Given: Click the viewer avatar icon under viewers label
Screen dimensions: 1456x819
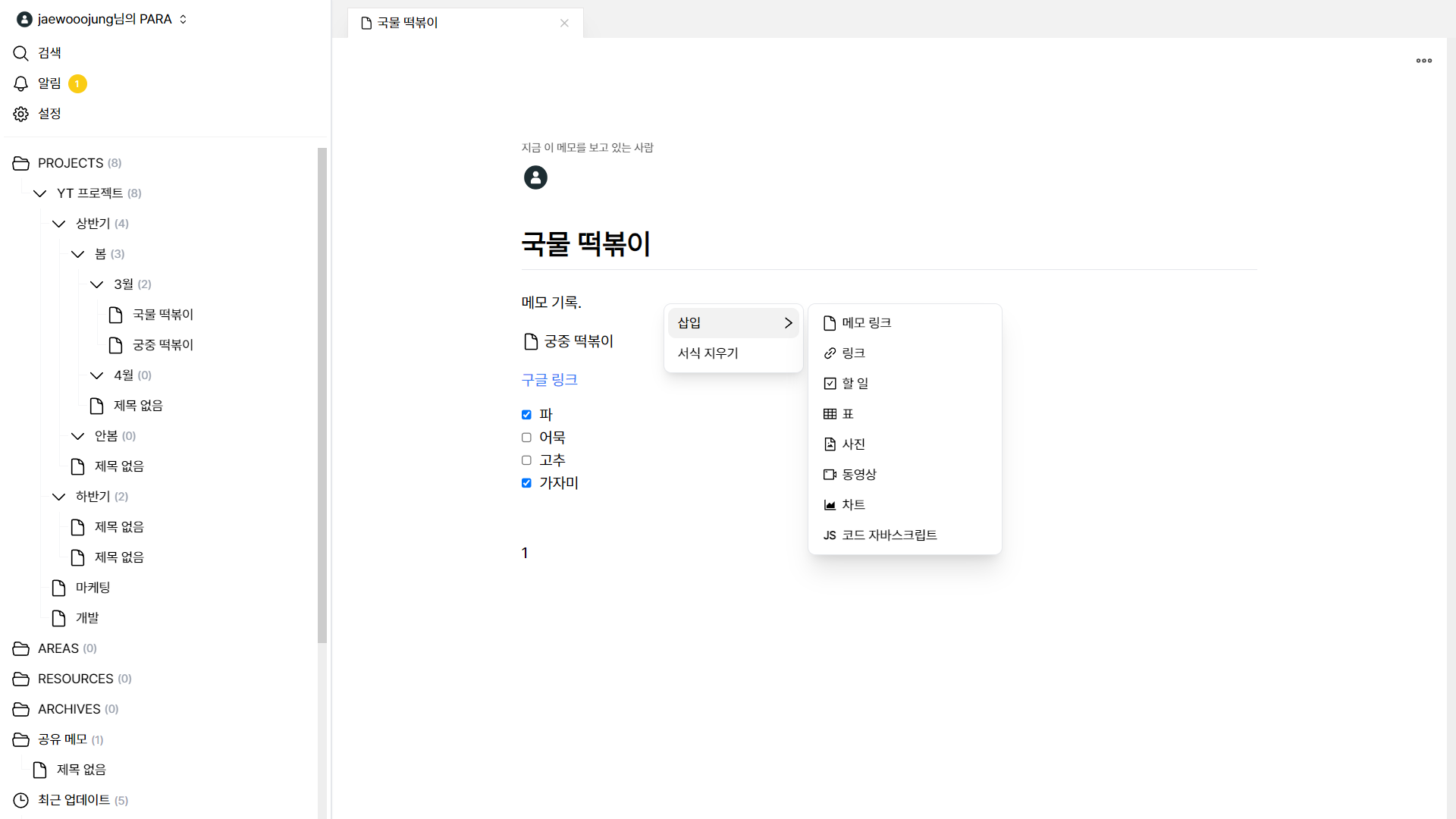Looking at the screenshot, I should 535,177.
